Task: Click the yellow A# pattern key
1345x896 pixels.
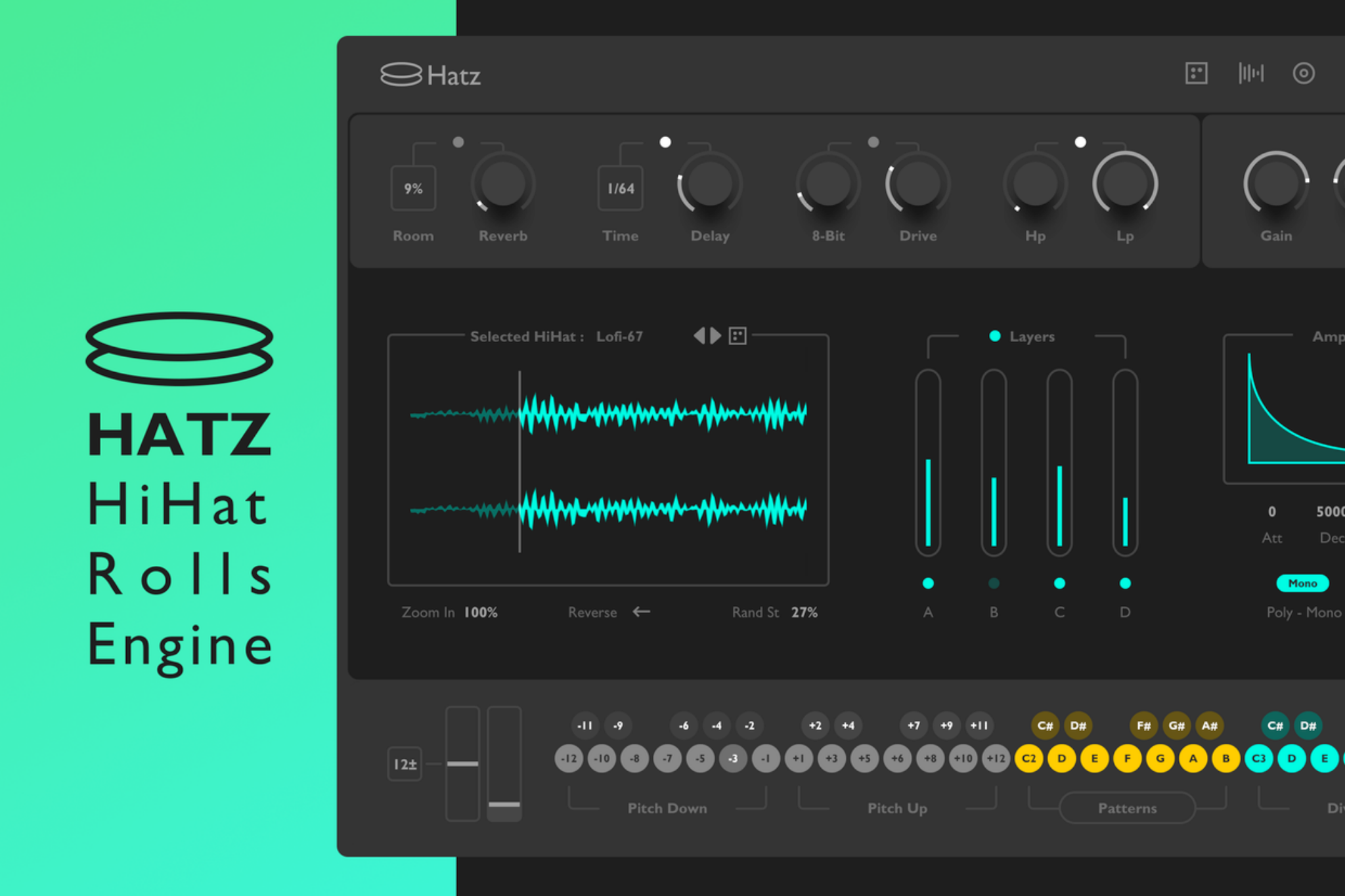Action: point(1209,725)
